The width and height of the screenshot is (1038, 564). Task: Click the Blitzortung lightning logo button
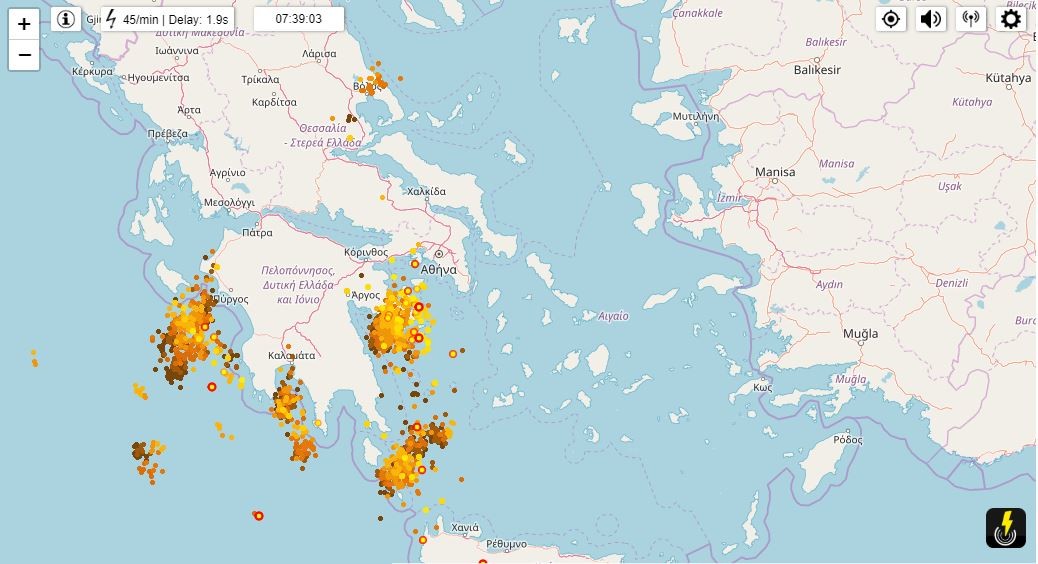point(1006,528)
